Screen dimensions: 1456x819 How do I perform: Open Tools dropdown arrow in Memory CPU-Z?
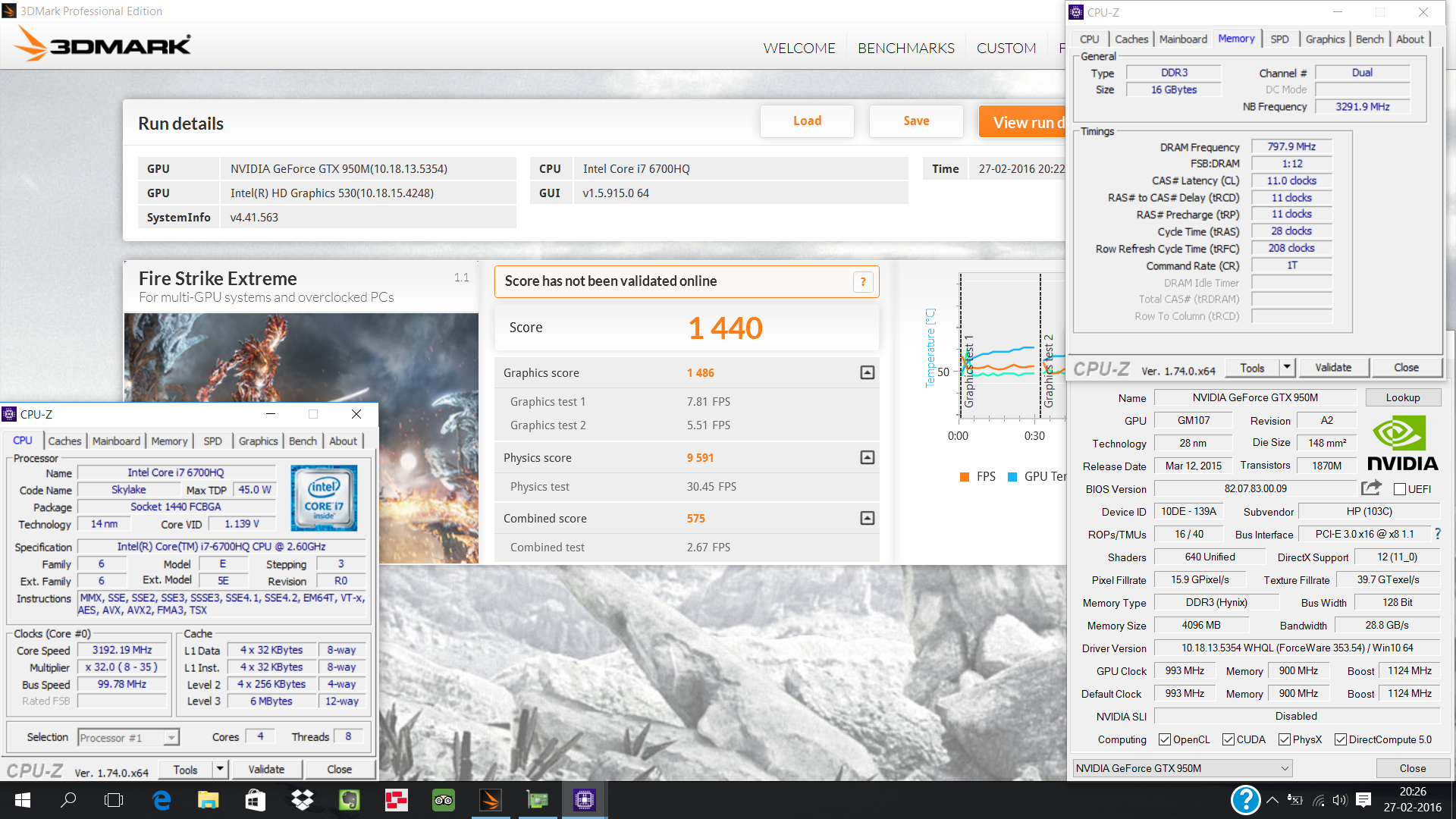pos(1287,367)
